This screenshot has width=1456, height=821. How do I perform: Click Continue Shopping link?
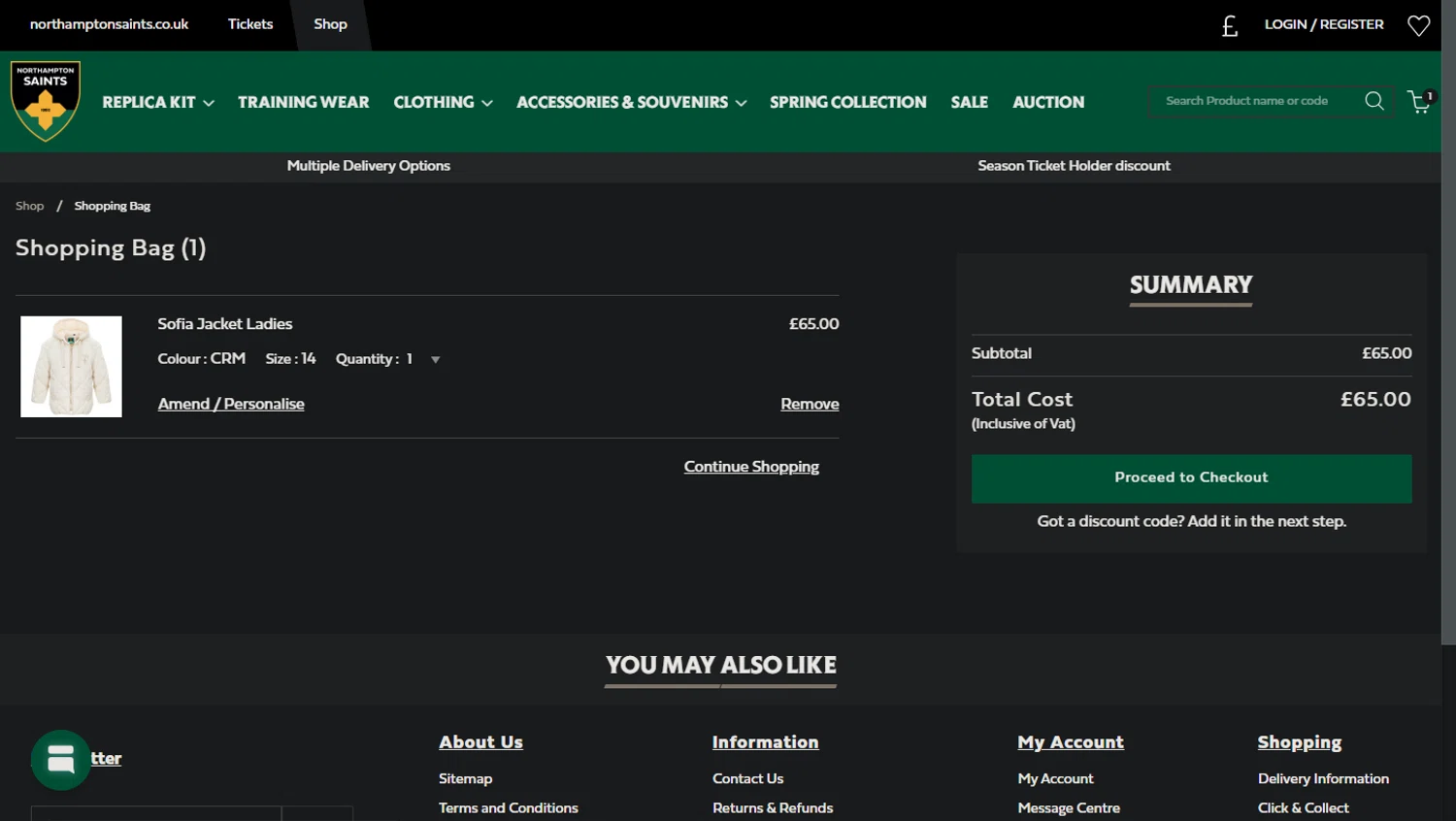tap(751, 467)
